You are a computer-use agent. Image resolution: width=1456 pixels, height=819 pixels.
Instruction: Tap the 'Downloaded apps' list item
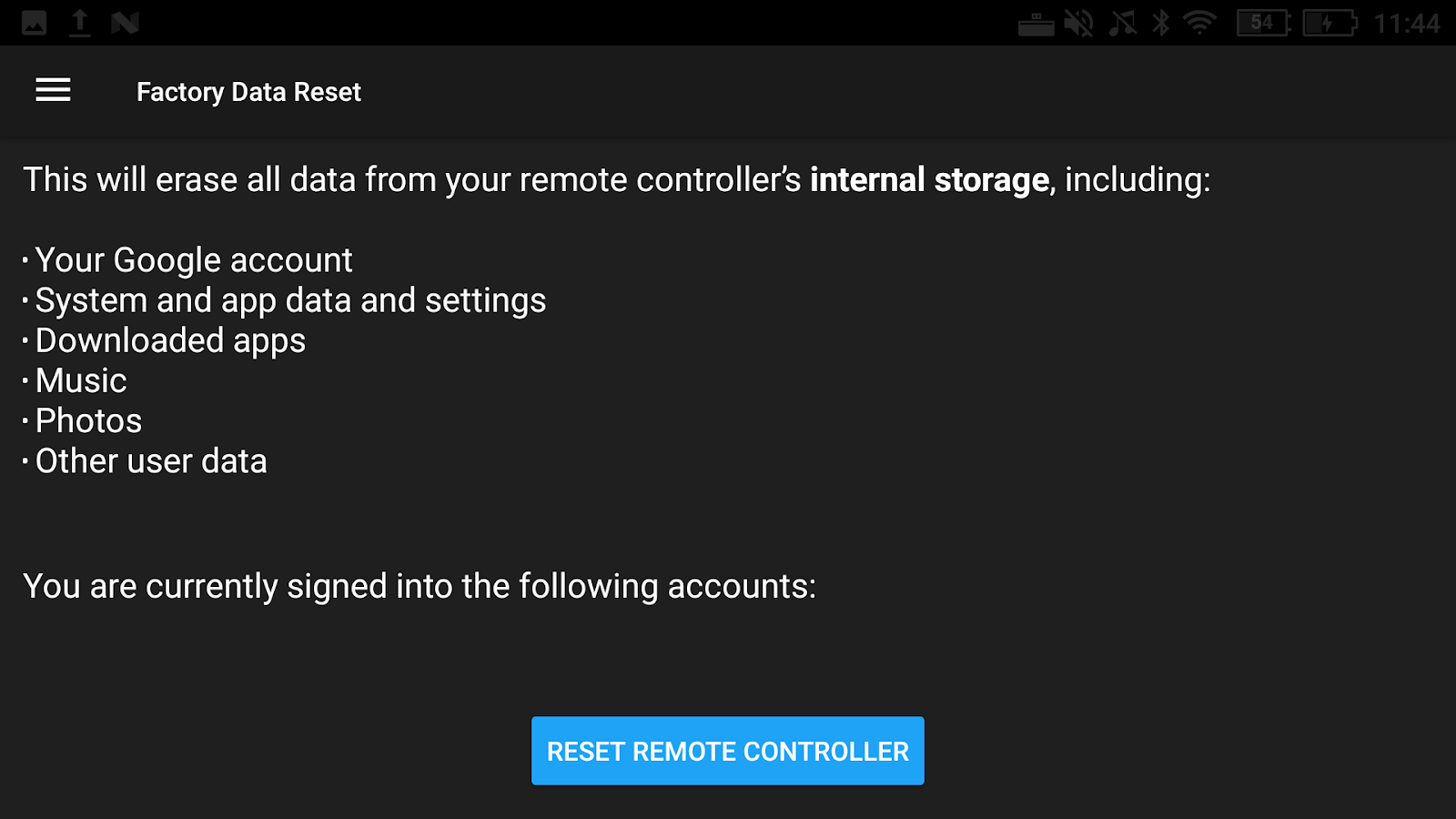pos(169,340)
